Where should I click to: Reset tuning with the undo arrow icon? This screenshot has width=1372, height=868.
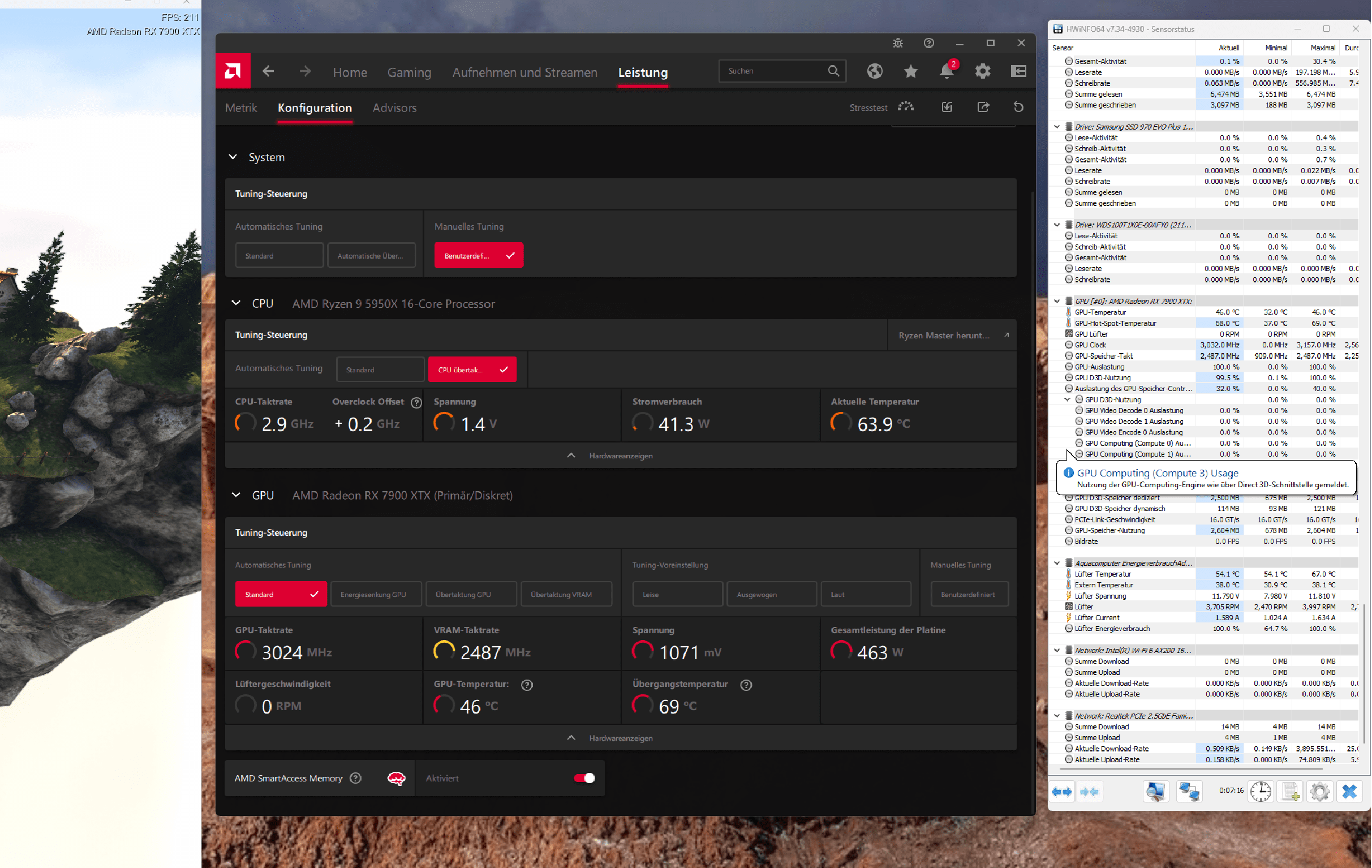[x=1018, y=107]
